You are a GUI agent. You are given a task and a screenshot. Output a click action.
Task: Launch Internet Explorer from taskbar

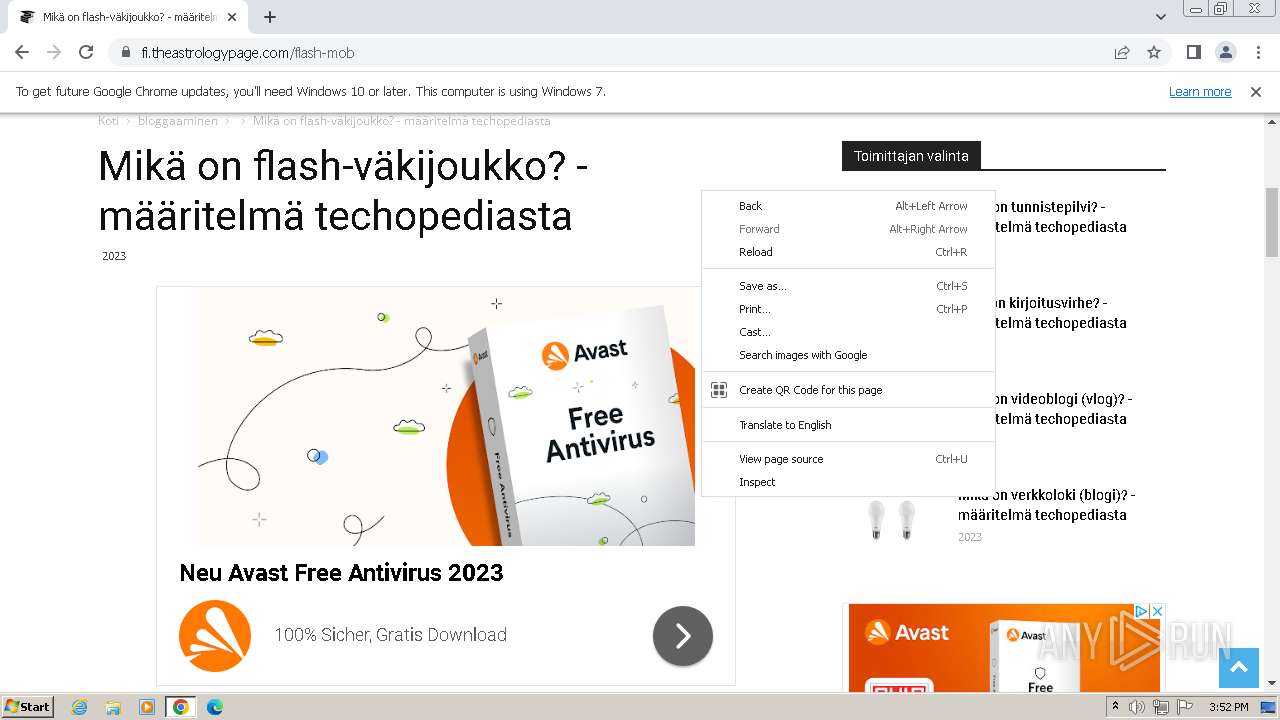[79, 707]
